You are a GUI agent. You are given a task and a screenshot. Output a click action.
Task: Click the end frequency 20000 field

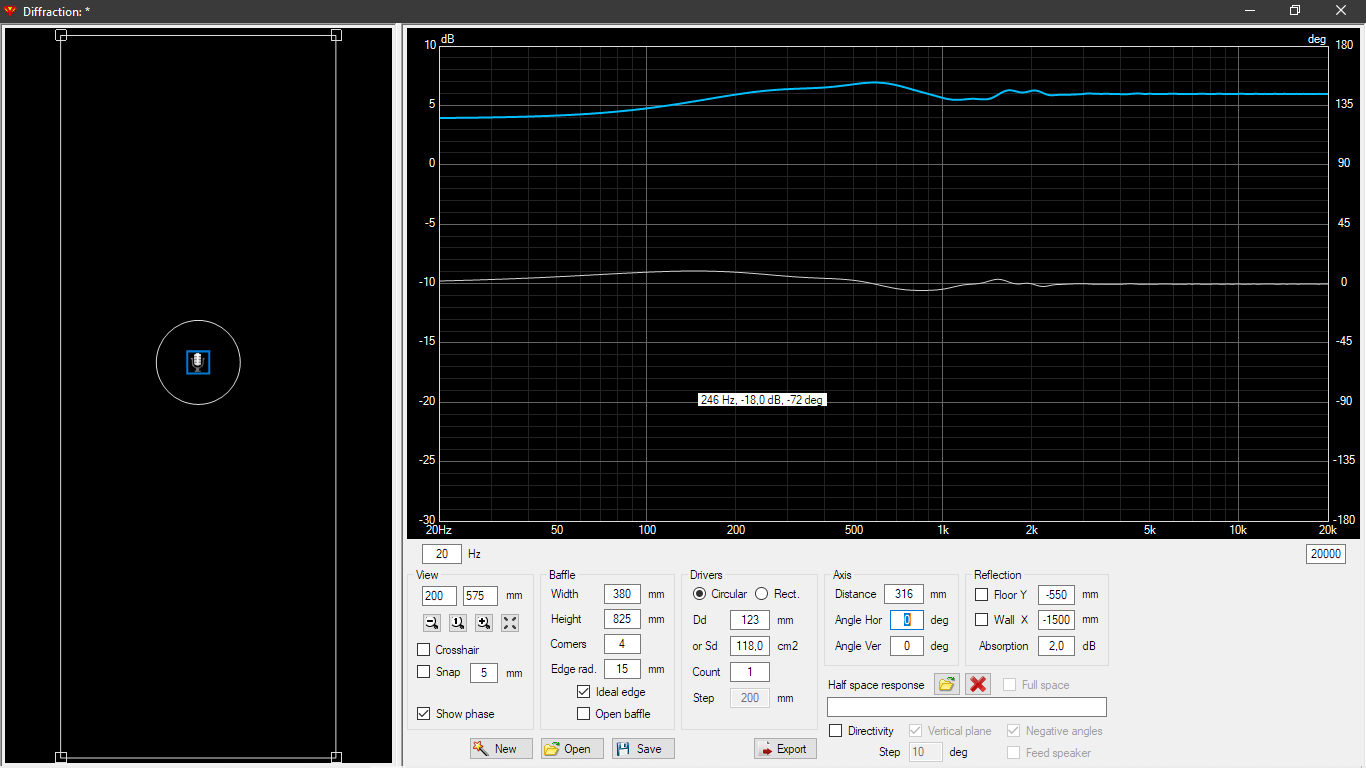1326,554
